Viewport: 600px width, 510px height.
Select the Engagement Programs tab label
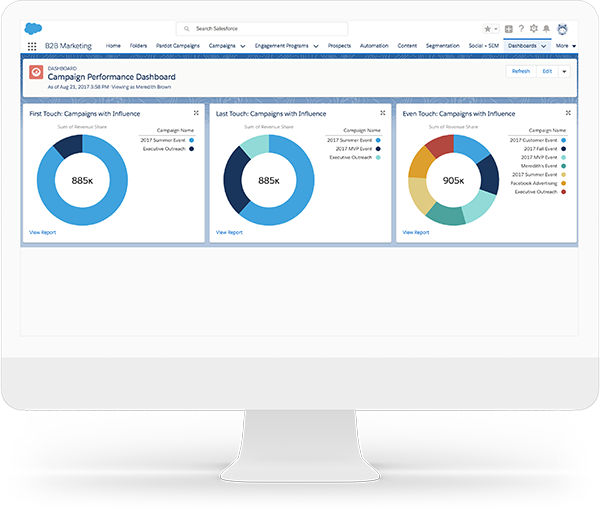(x=282, y=46)
